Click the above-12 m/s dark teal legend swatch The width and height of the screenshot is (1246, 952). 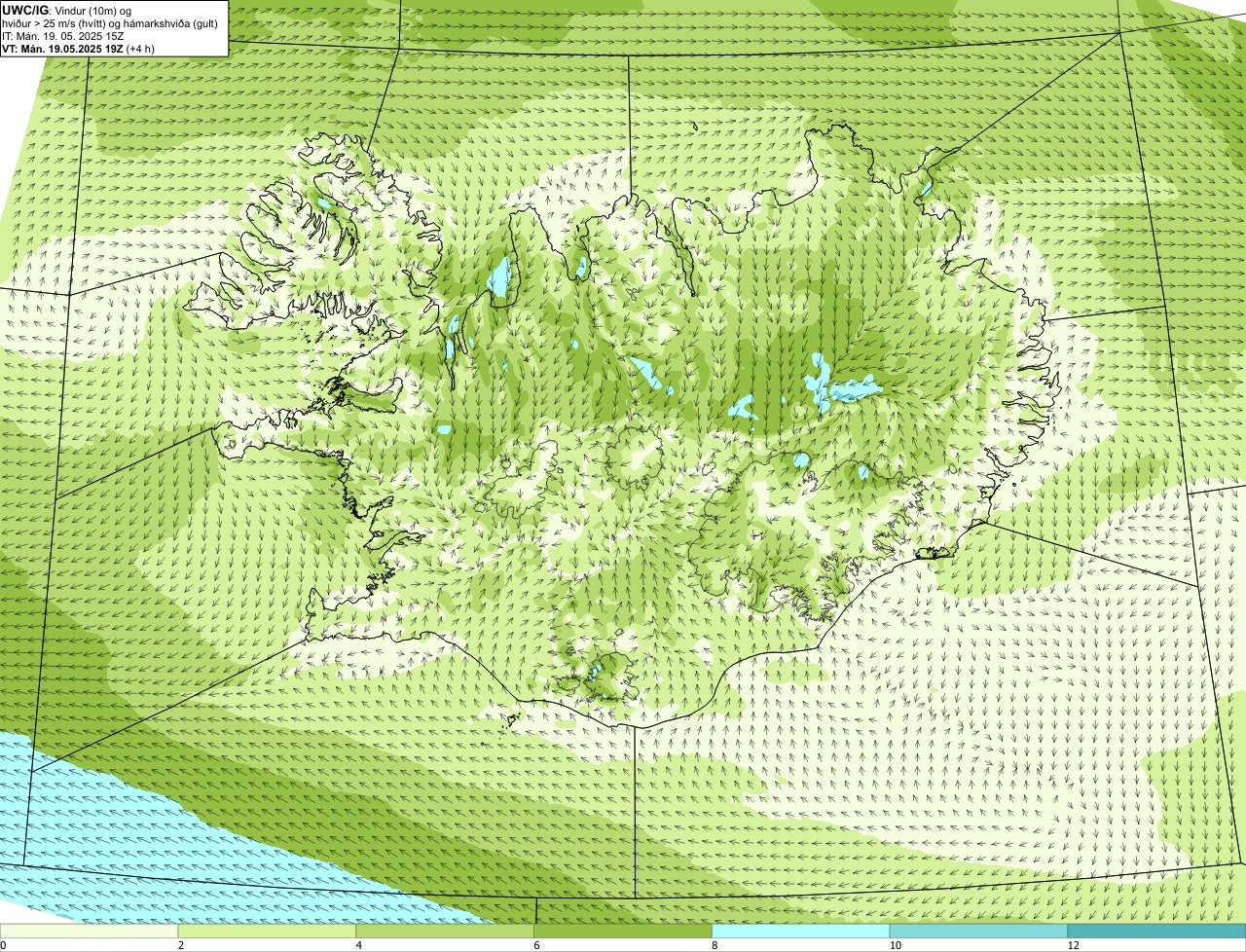pyautogui.click(x=1157, y=932)
